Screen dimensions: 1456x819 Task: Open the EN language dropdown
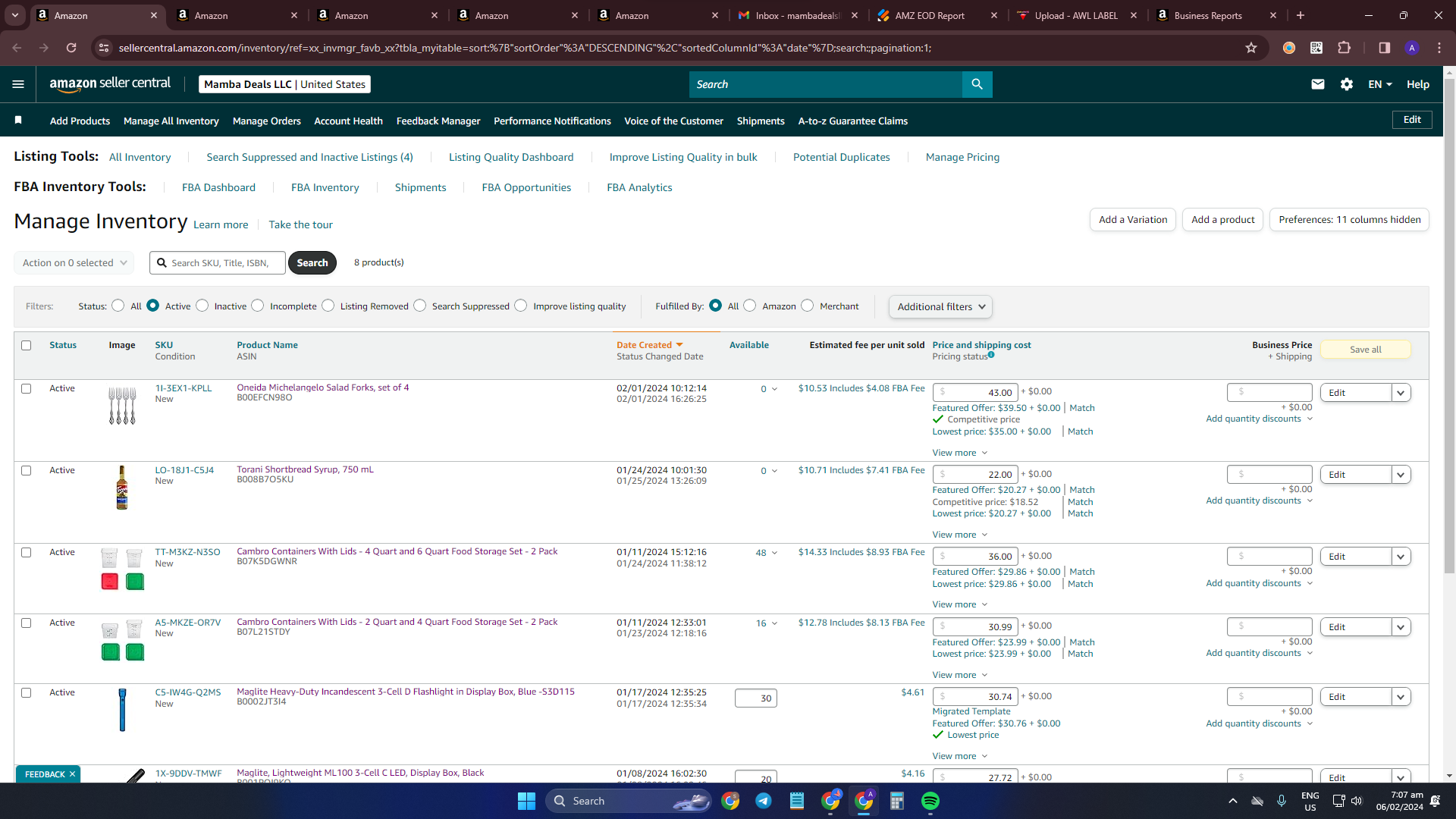coord(1380,84)
